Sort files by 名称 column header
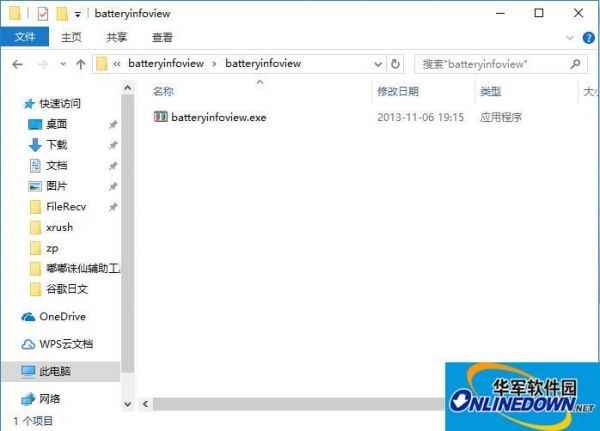Image resolution: width=600 pixels, height=431 pixels. tap(163, 91)
